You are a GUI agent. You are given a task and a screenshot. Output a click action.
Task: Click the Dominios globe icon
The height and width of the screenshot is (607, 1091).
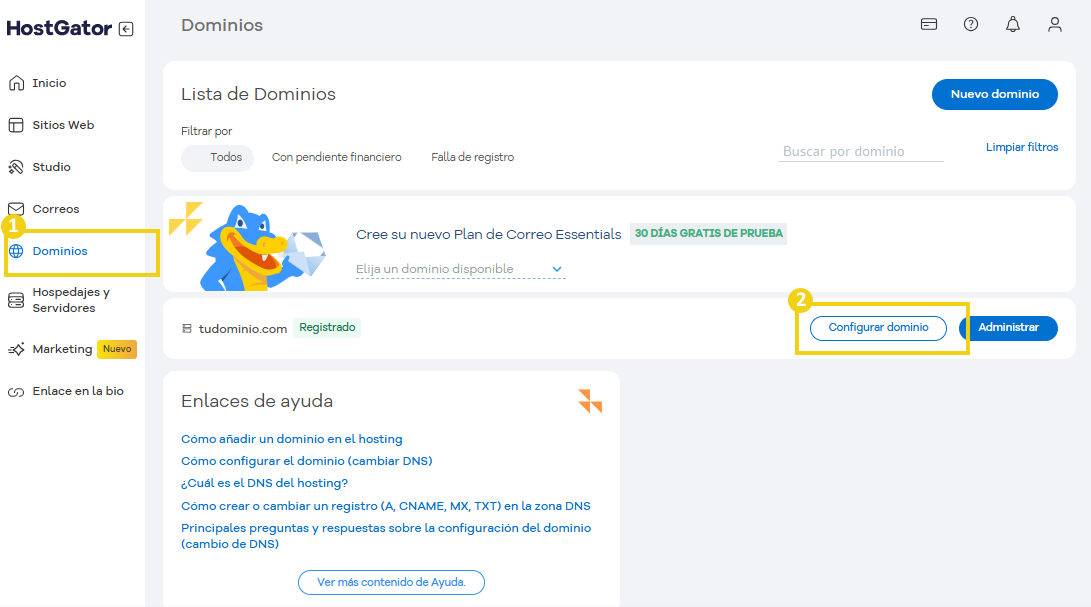click(x=16, y=251)
